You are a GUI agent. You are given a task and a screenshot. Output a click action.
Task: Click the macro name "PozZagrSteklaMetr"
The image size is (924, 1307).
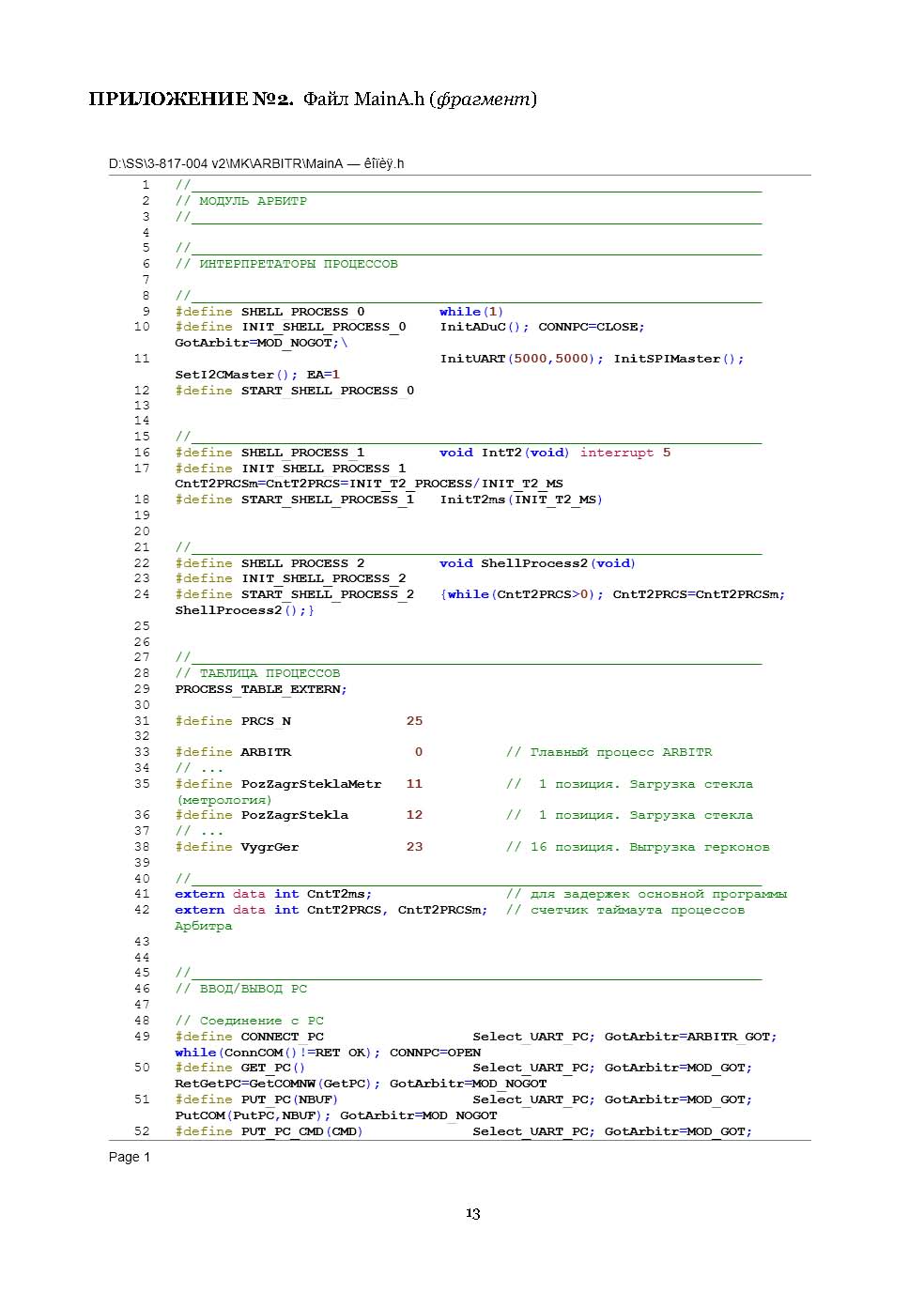point(311,784)
